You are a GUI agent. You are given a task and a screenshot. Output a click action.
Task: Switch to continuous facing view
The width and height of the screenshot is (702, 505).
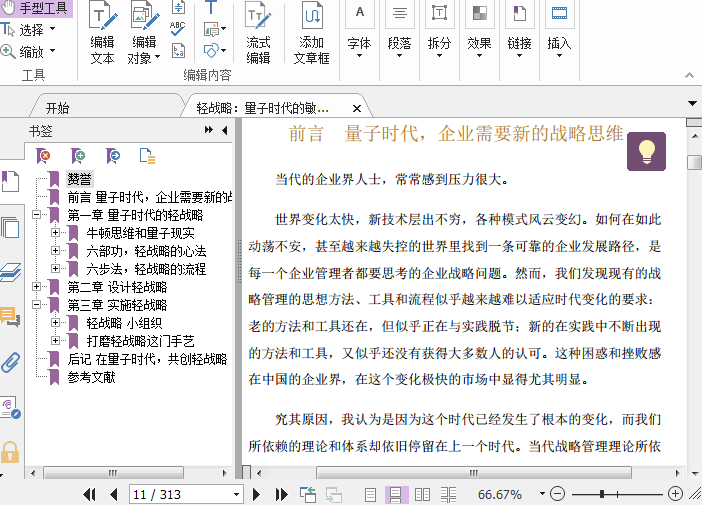[448, 495]
